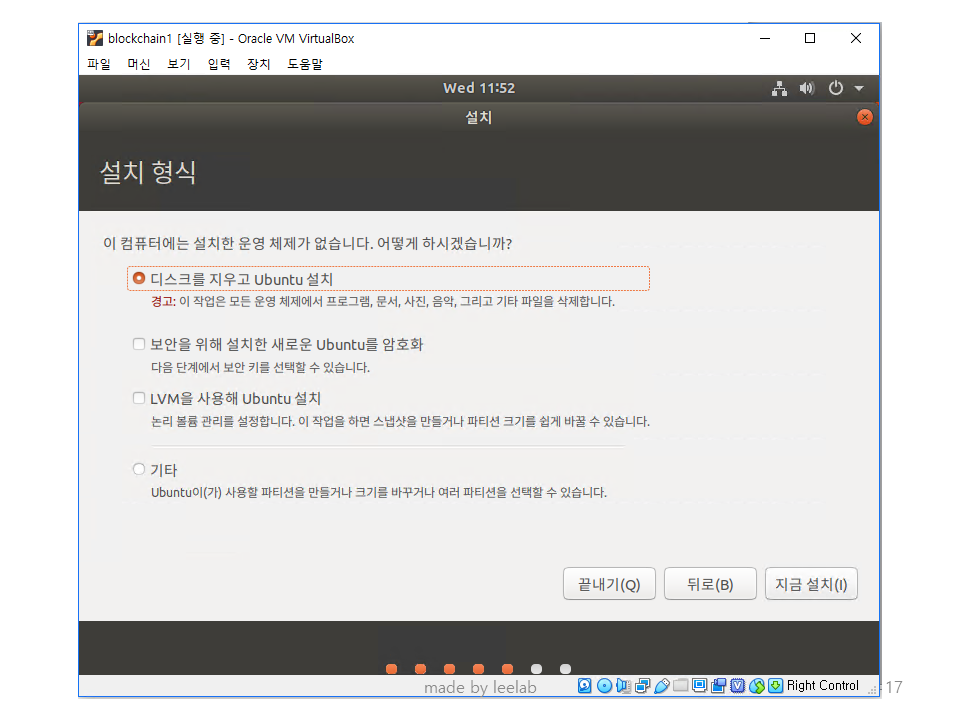Open the 장치 menu
960x720 pixels.
[x=258, y=64]
